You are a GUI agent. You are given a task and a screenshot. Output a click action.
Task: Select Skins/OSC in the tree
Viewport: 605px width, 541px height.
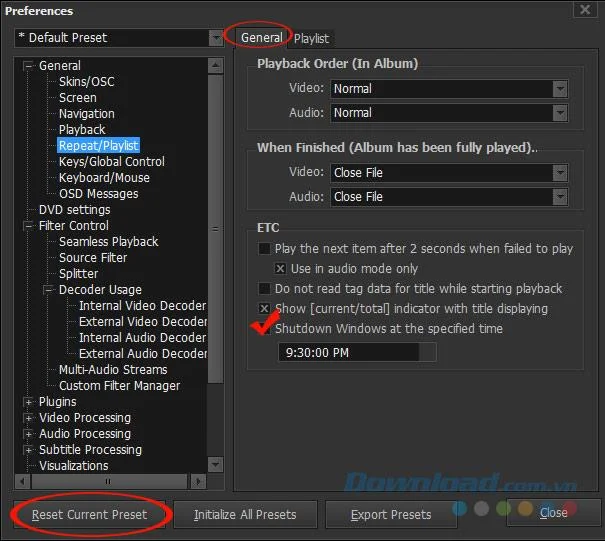(x=86, y=82)
